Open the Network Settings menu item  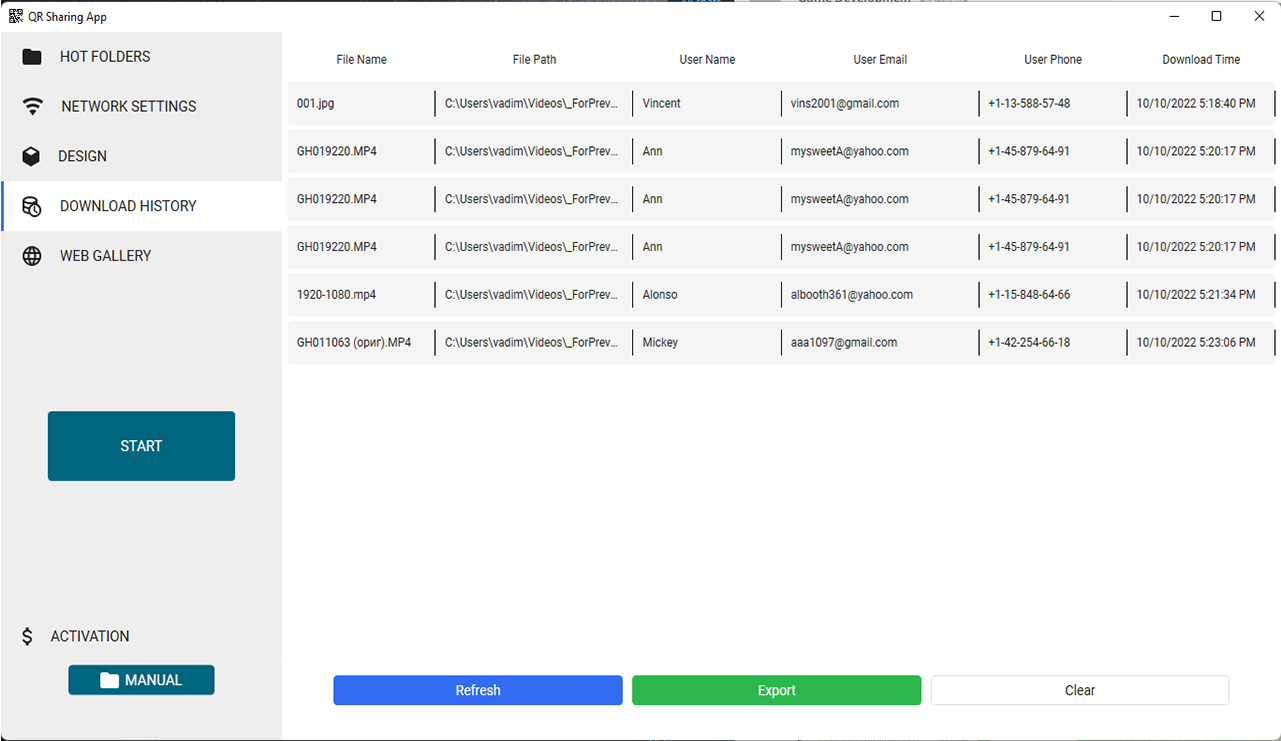pyautogui.click(x=128, y=106)
